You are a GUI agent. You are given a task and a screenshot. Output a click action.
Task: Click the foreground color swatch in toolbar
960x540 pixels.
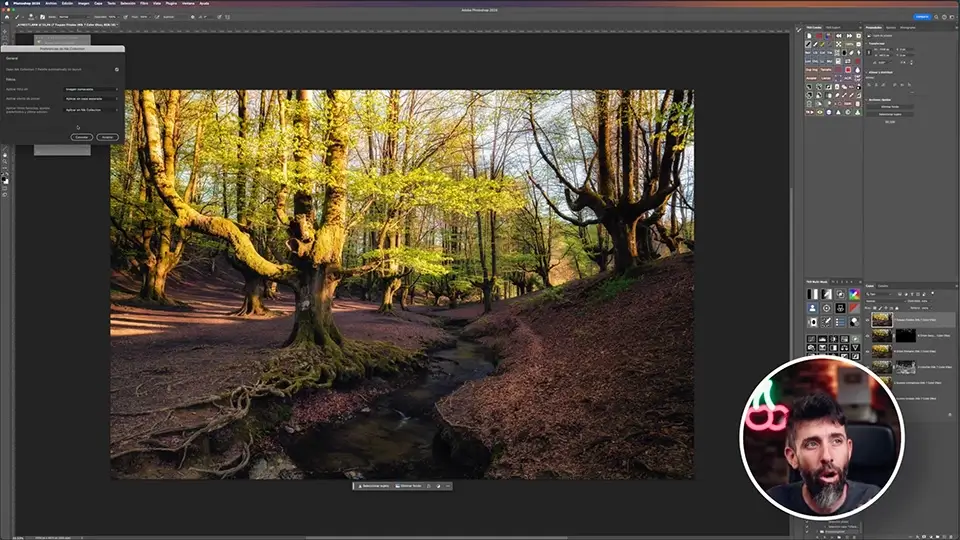point(4,177)
